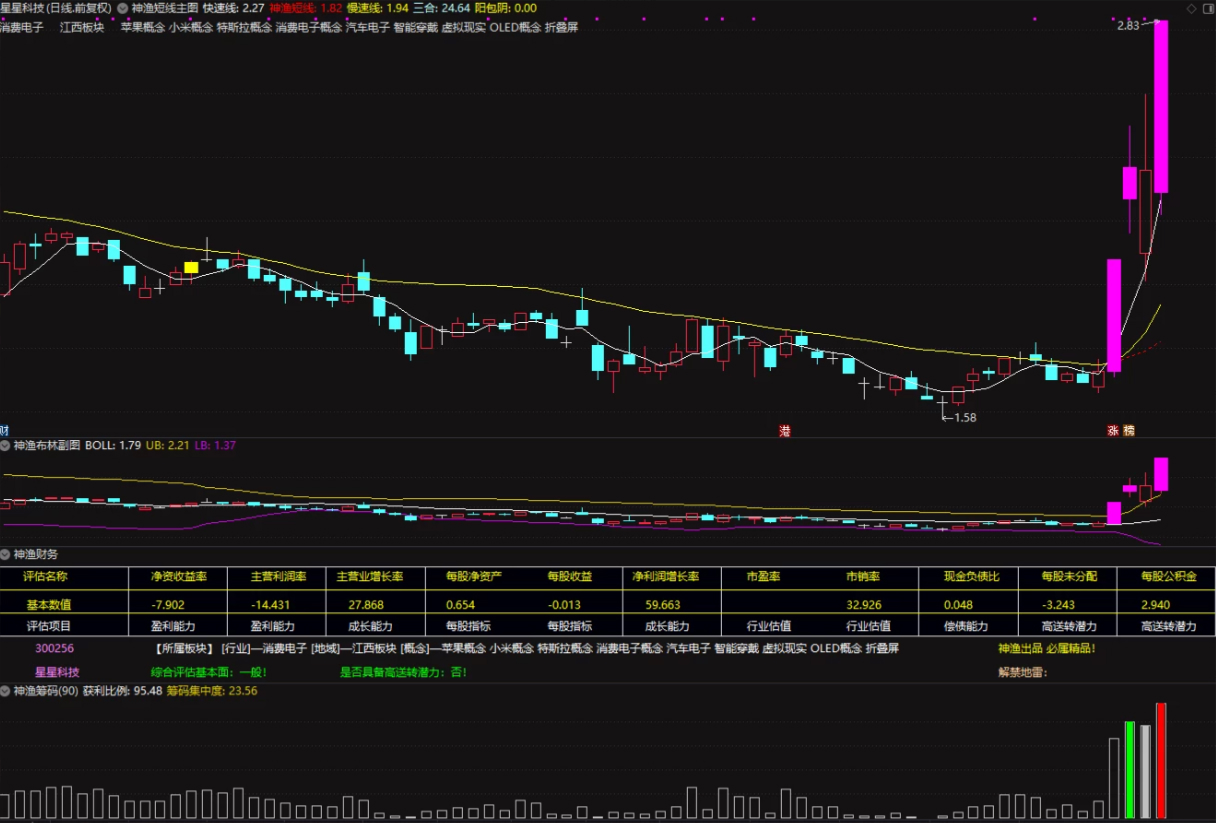Click the UB: 2.21 upper band label
Viewport: 1216px width, 823px height.
click(168, 444)
